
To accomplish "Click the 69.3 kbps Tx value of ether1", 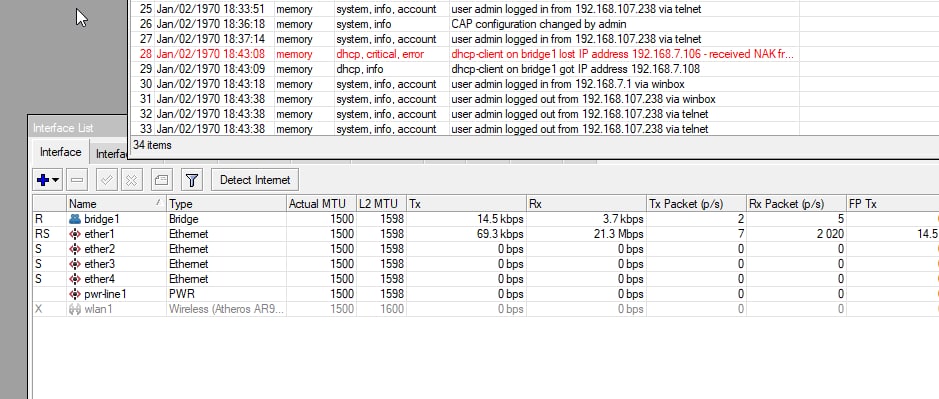I will click(x=500, y=234).
